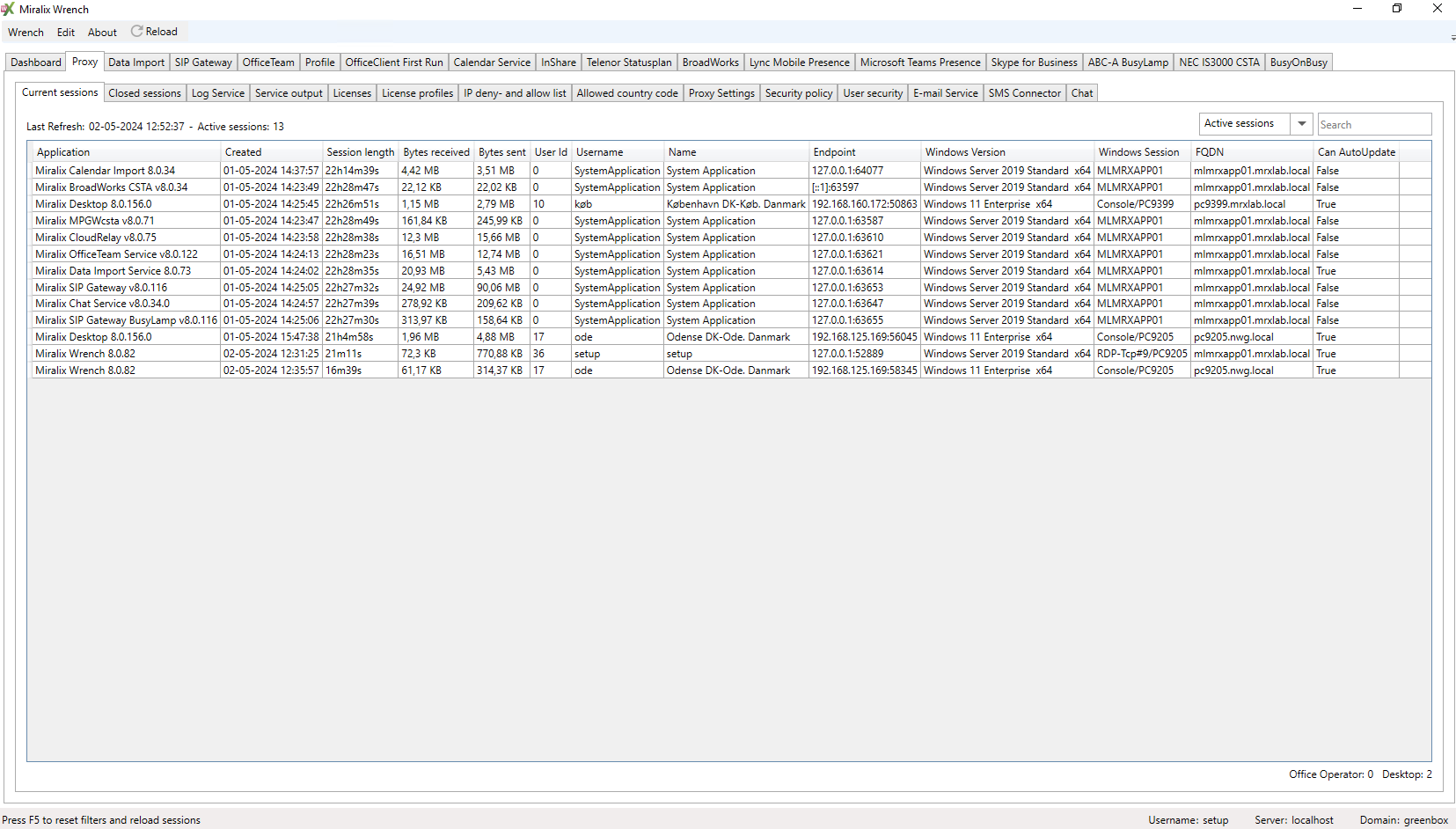Click the Reload toolbar button
The height and width of the screenshot is (829, 1456).
click(x=154, y=32)
